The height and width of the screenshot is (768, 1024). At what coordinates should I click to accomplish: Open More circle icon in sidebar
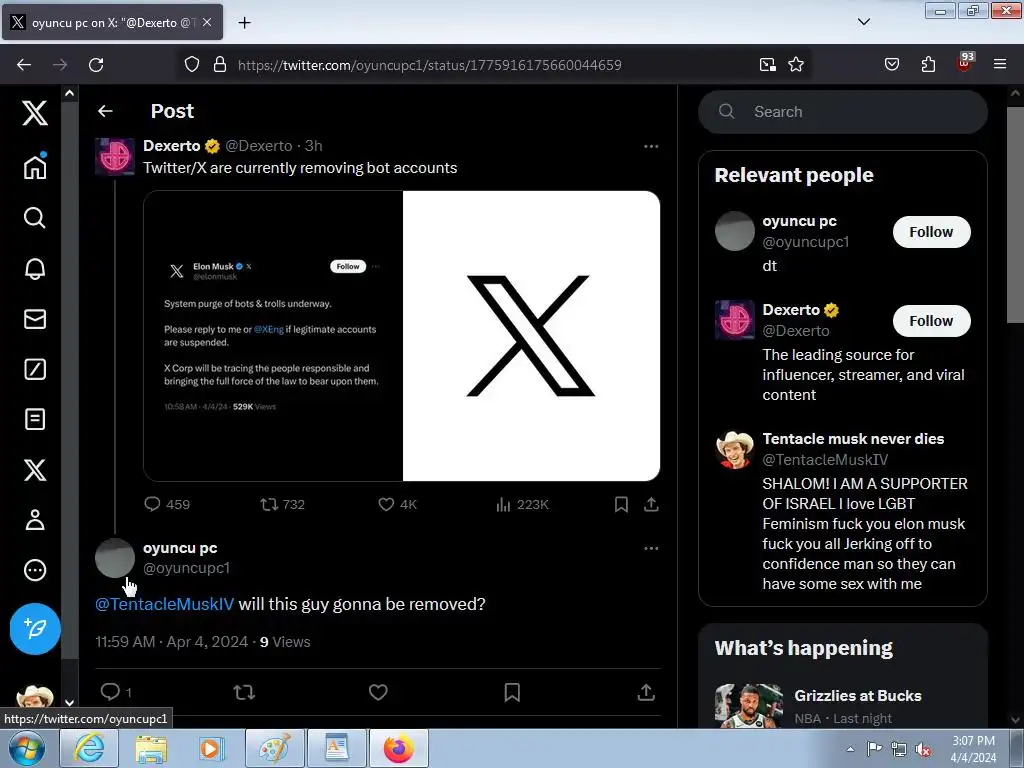coord(35,570)
